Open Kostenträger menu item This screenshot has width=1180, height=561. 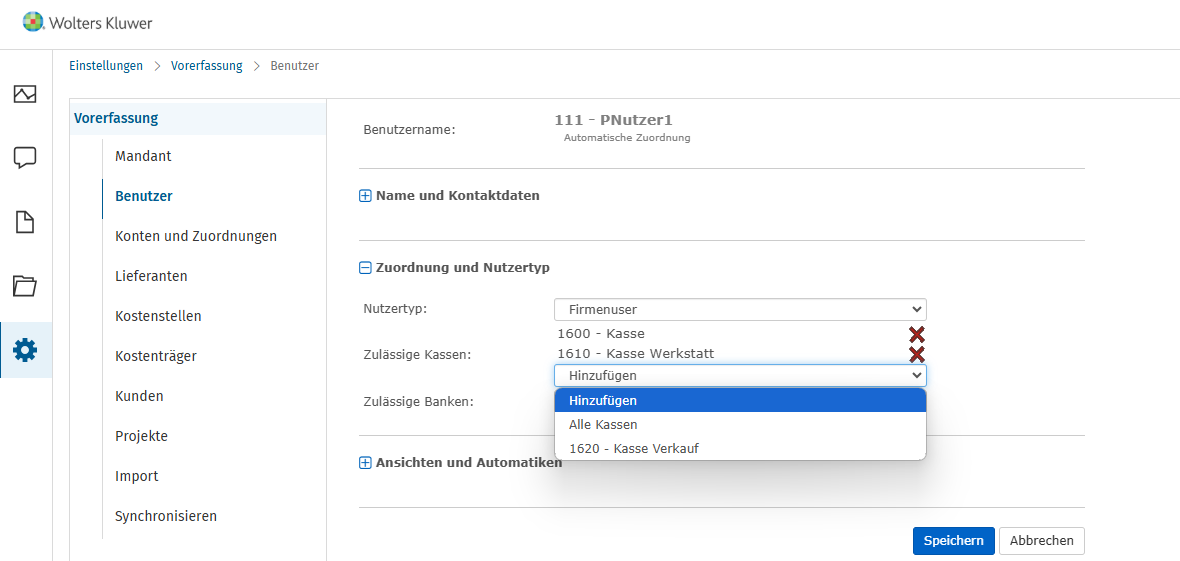[x=156, y=356]
